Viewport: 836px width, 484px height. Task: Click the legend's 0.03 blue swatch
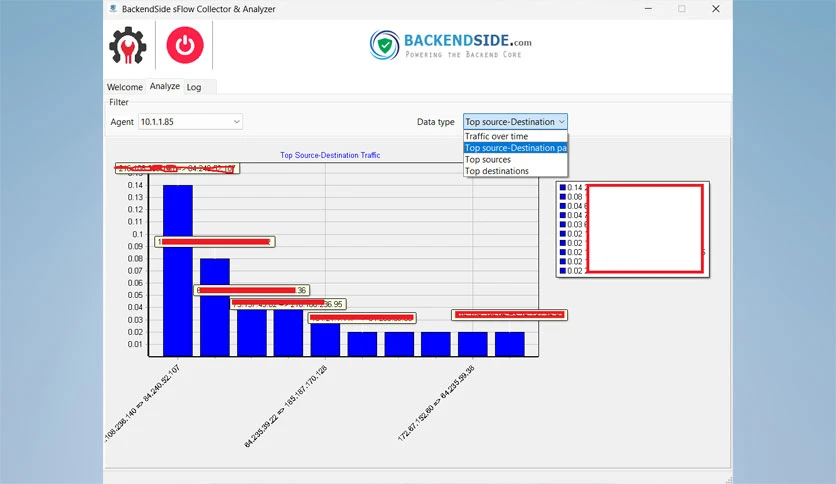(562, 224)
